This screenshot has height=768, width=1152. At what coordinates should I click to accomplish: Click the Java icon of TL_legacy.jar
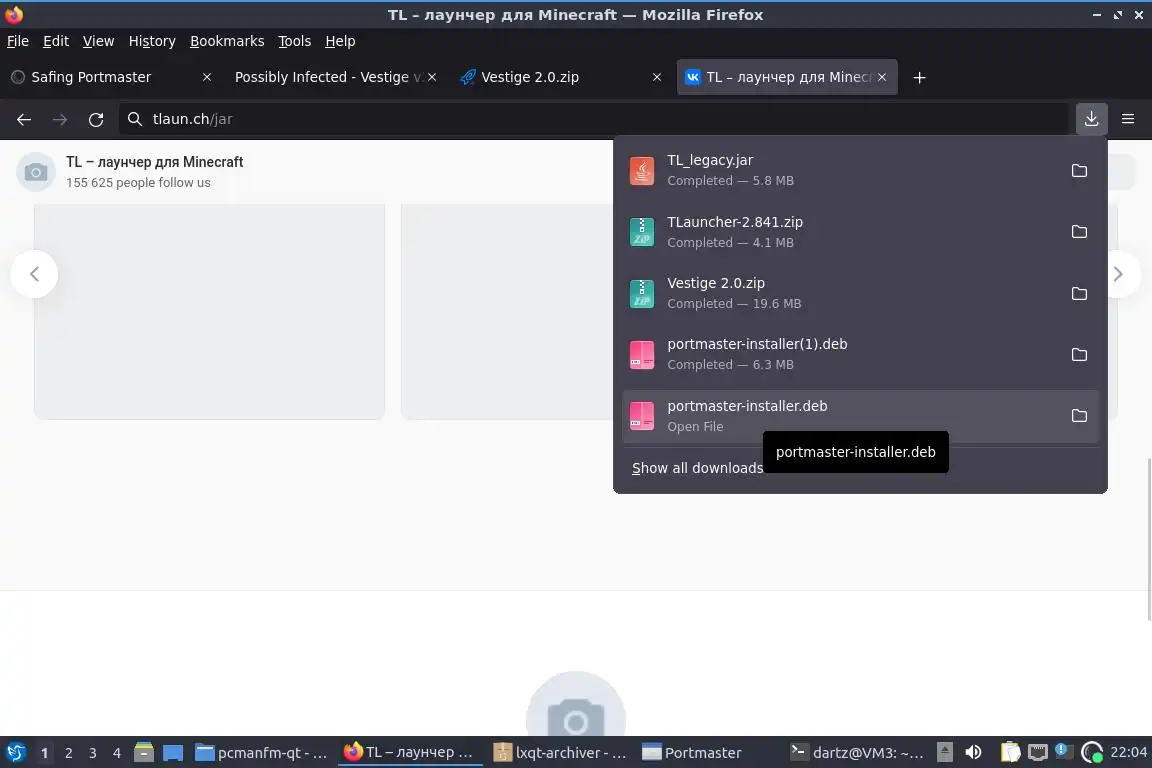click(x=641, y=171)
